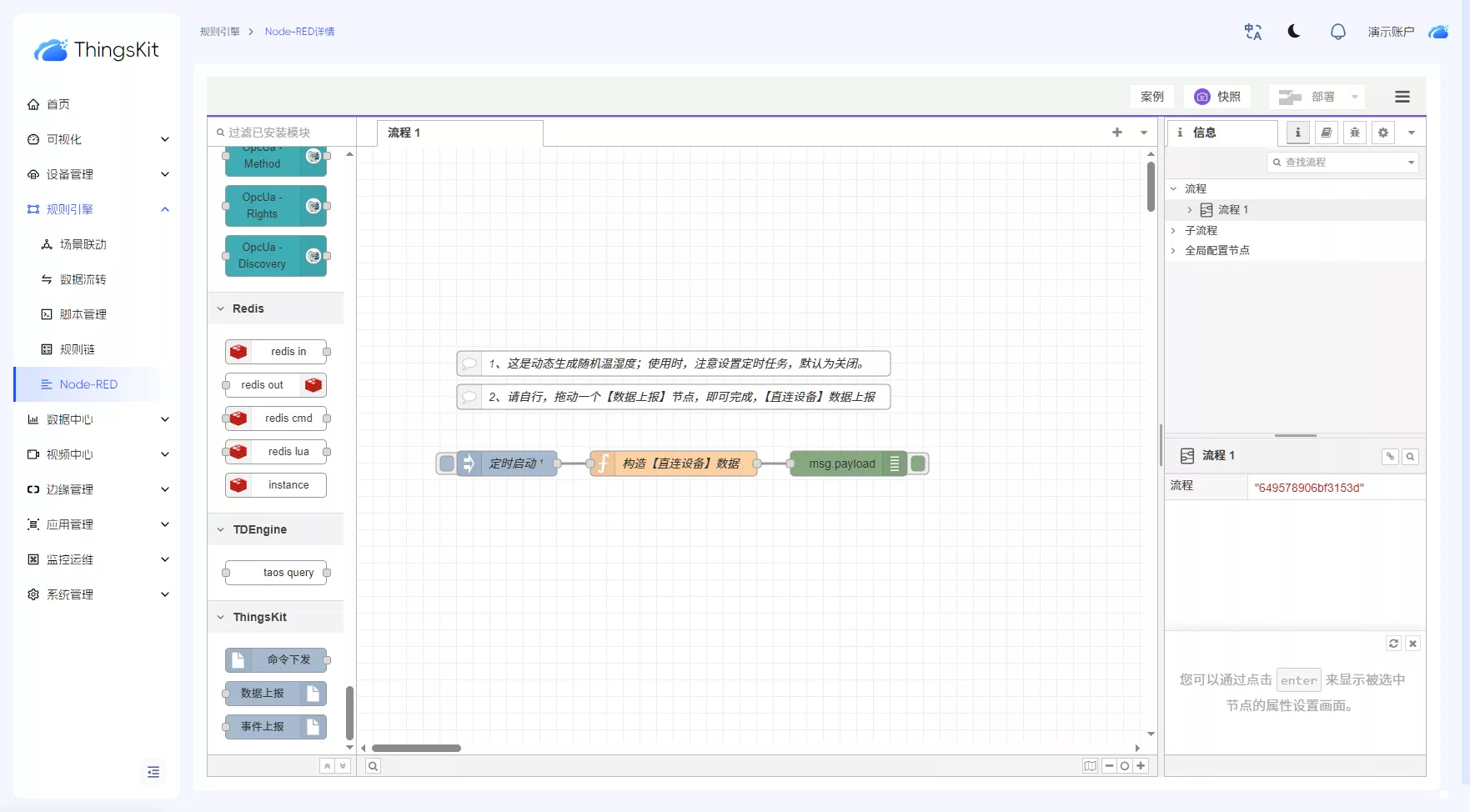Open the flow list dropdown

click(x=1144, y=133)
